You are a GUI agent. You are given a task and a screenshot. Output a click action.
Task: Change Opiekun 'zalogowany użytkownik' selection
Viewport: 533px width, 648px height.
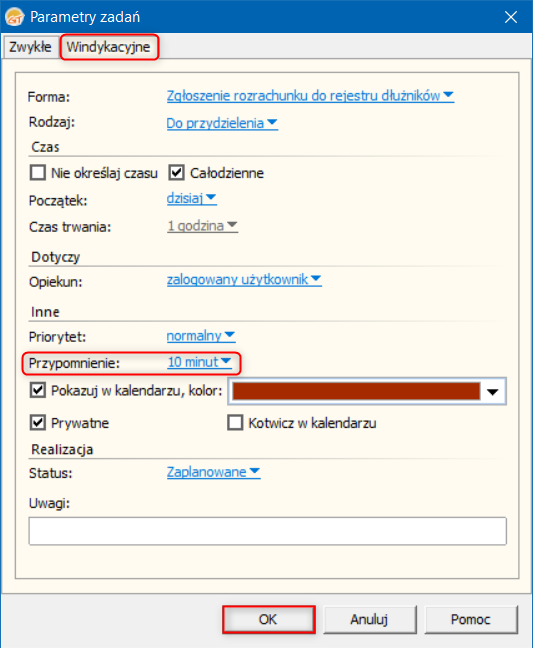244,280
